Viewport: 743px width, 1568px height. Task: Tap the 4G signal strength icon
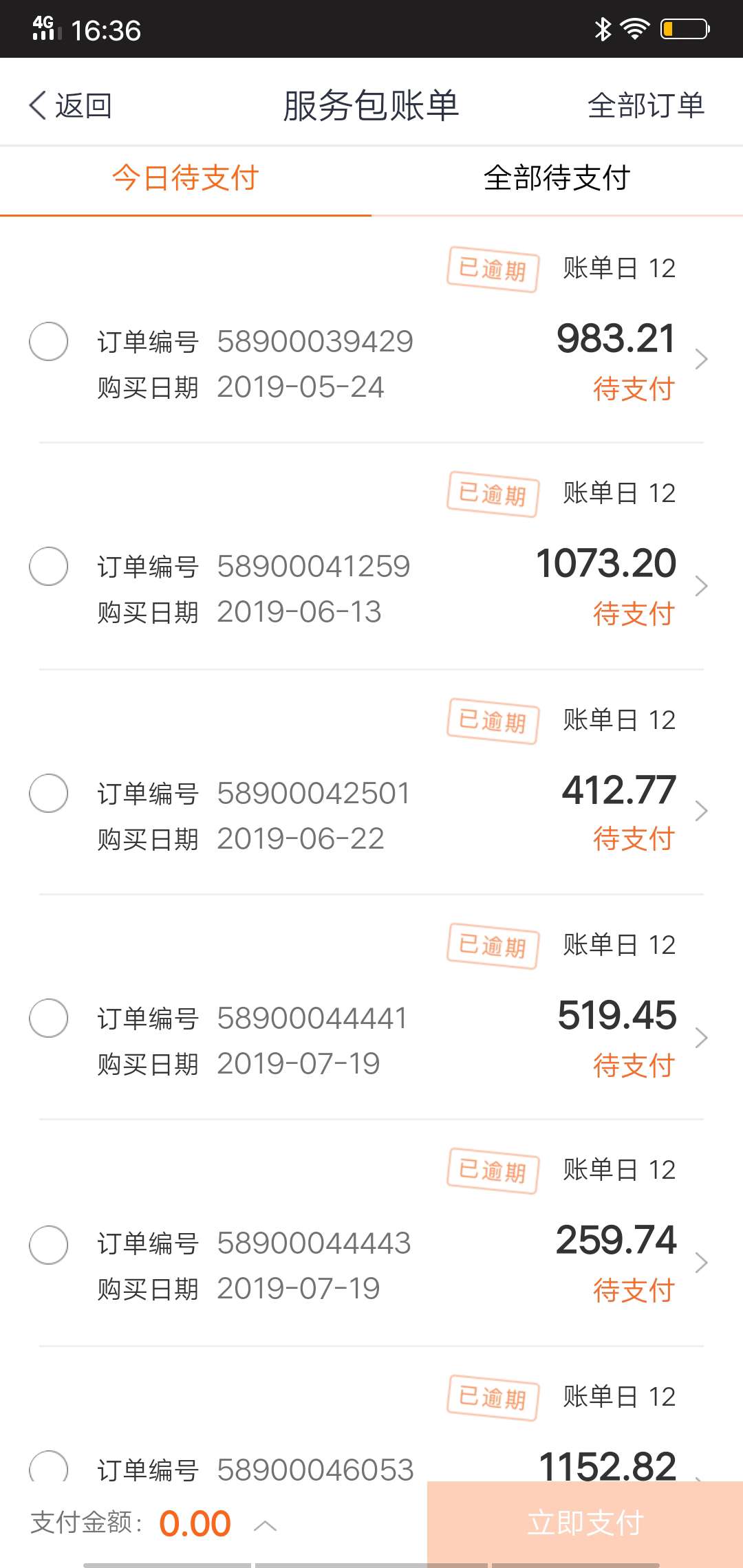[47, 28]
